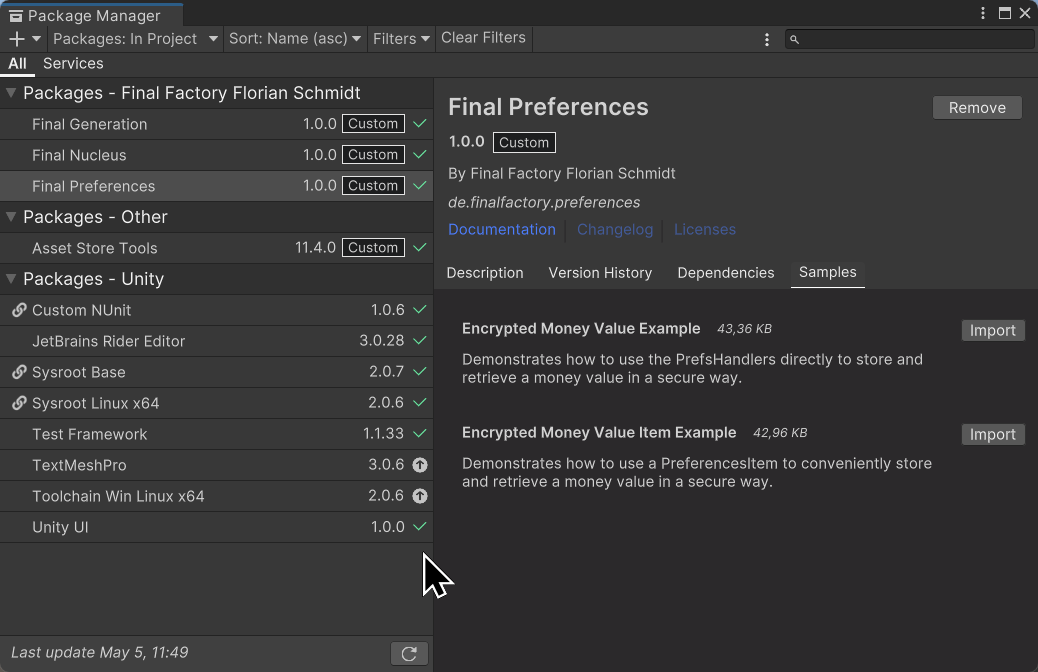Select the Sysroot Base package

[x=216, y=372]
